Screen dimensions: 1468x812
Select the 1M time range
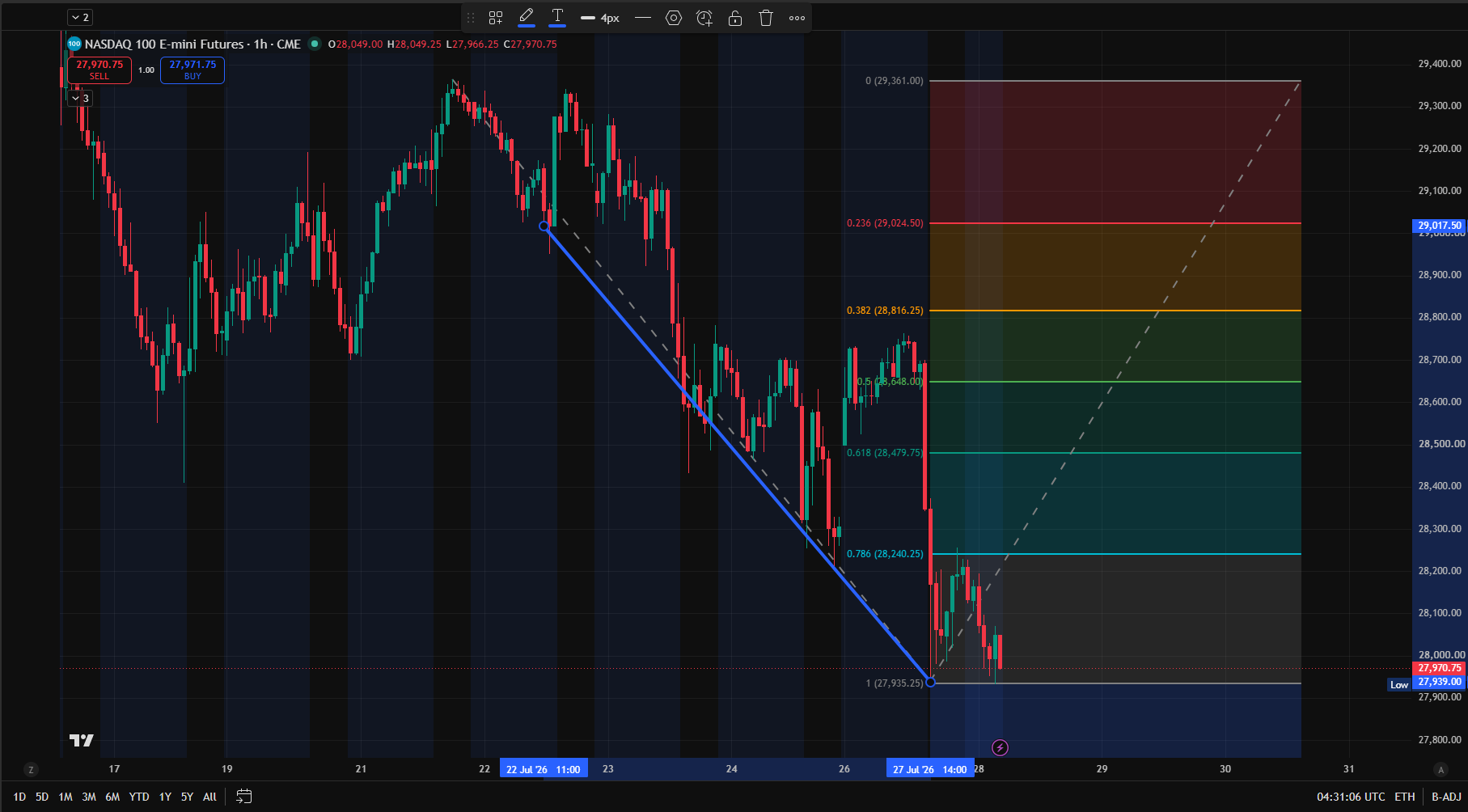click(x=66, y=797)
